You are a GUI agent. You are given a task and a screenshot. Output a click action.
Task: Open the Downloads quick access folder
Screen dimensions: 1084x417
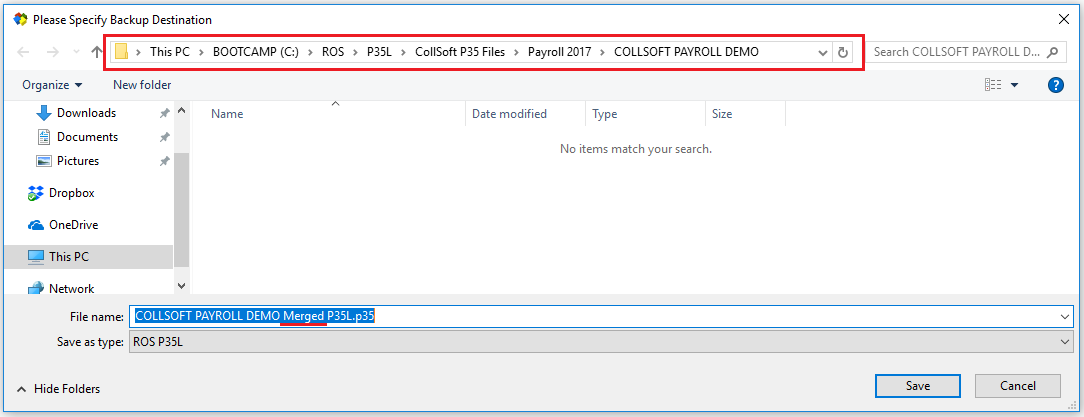pyautogui.click(x=86, y=113)
